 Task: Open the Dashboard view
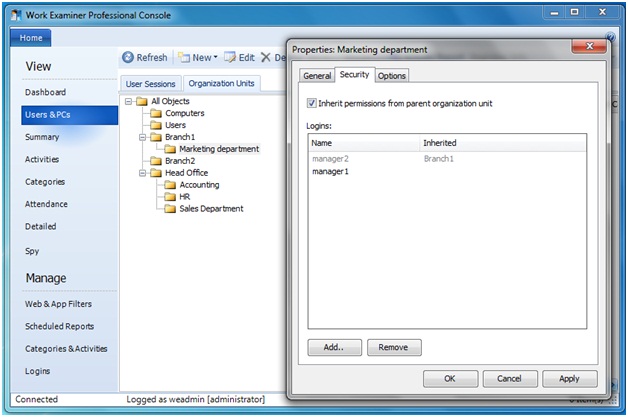45,92
